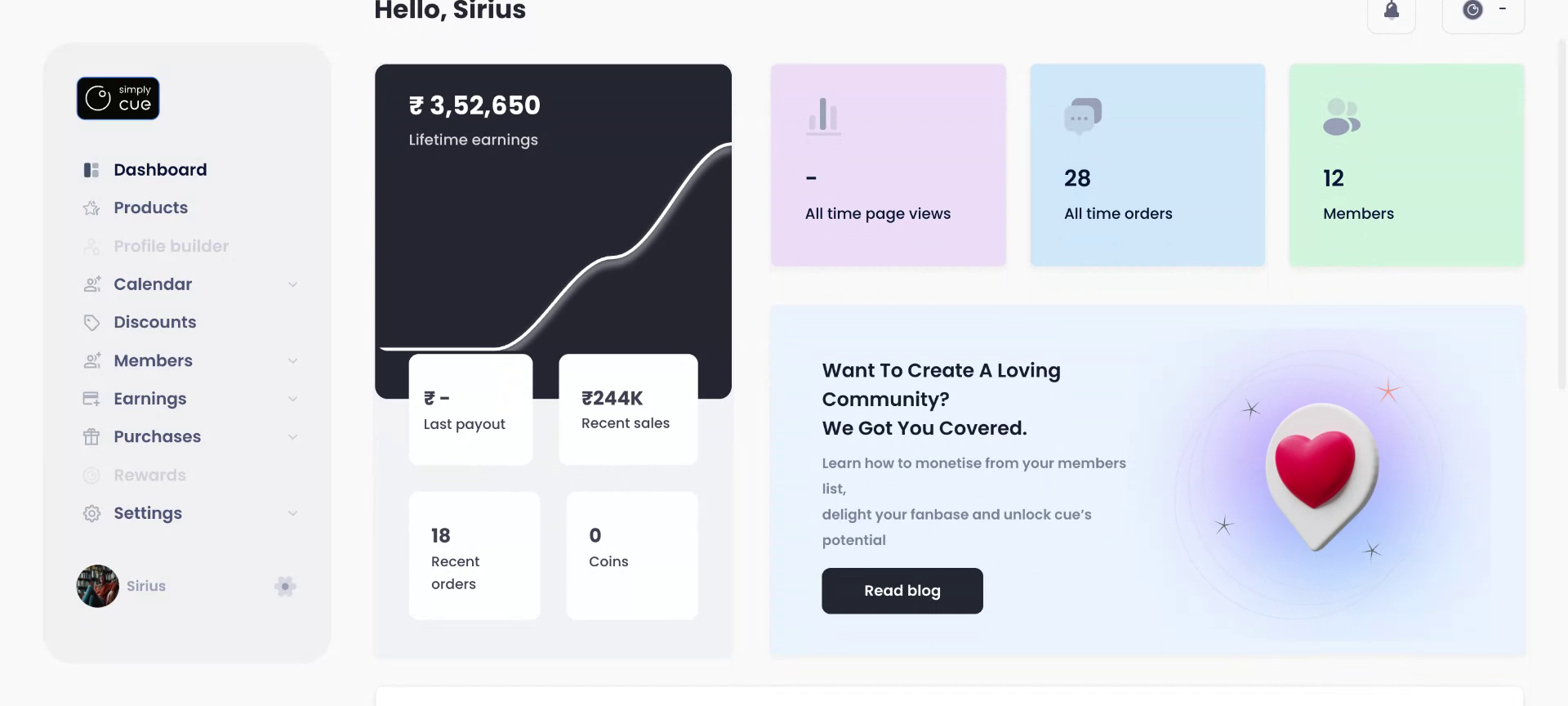Click the orders chat bubble icon
Viewport: 1568px width, 706px height.
(x=1083, y=116)
